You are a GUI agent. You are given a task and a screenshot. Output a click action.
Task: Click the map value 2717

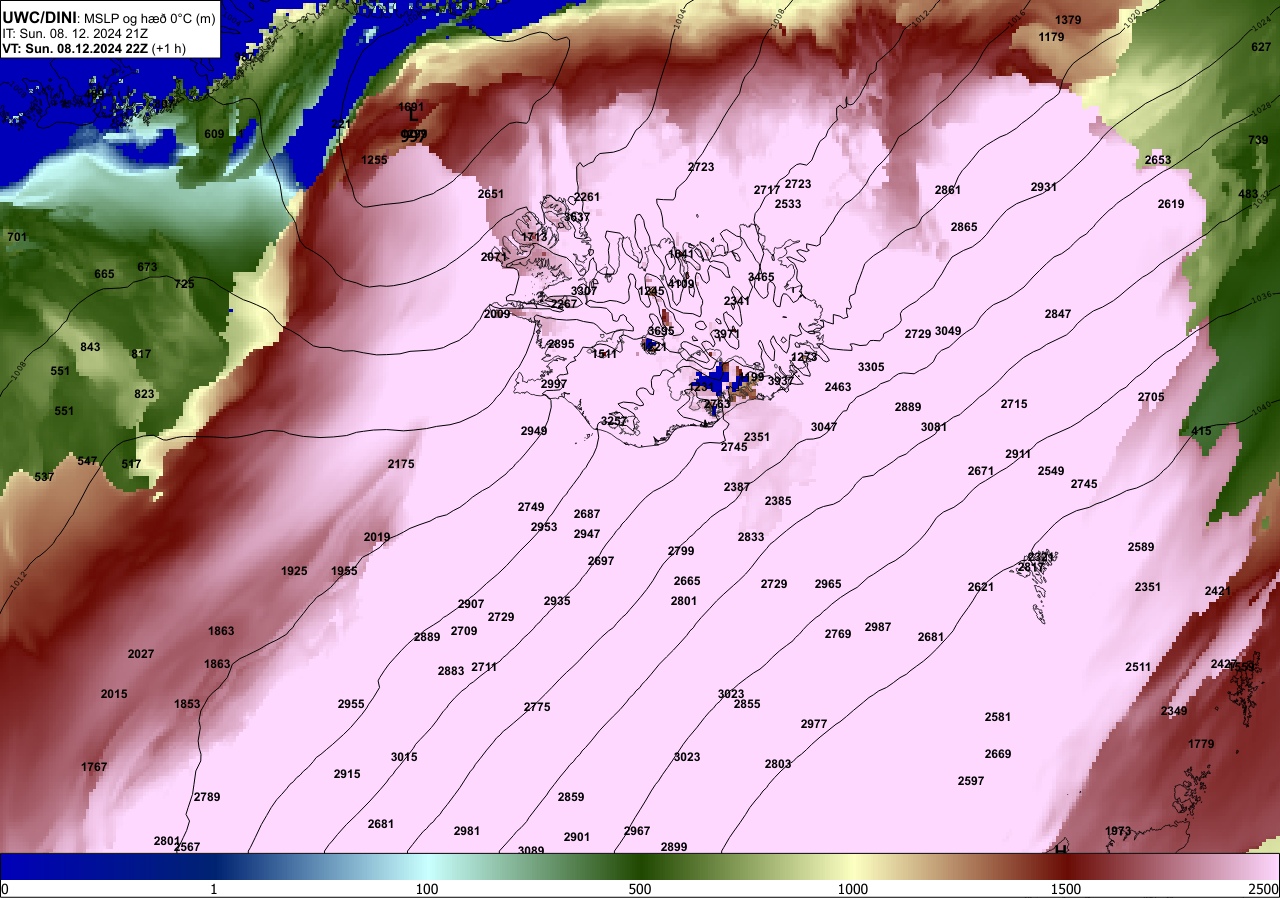pos(767,190)
